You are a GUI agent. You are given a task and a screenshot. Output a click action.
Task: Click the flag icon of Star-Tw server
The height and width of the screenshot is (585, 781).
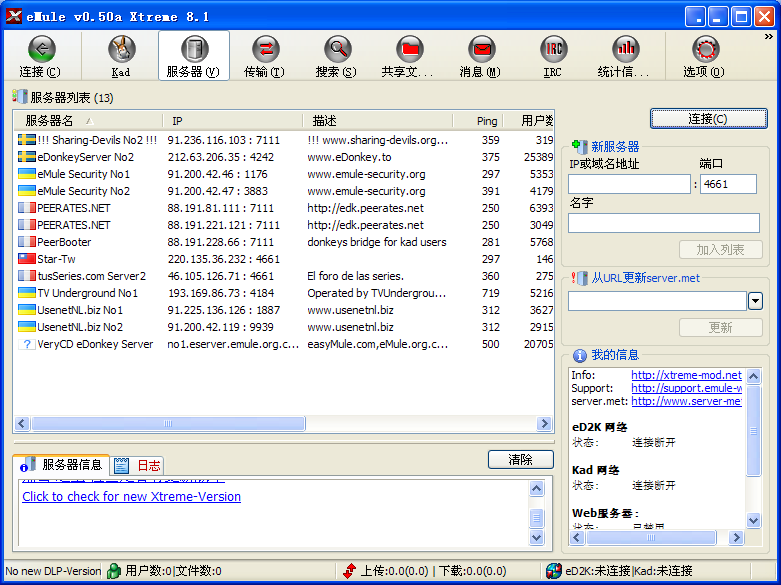26,259
